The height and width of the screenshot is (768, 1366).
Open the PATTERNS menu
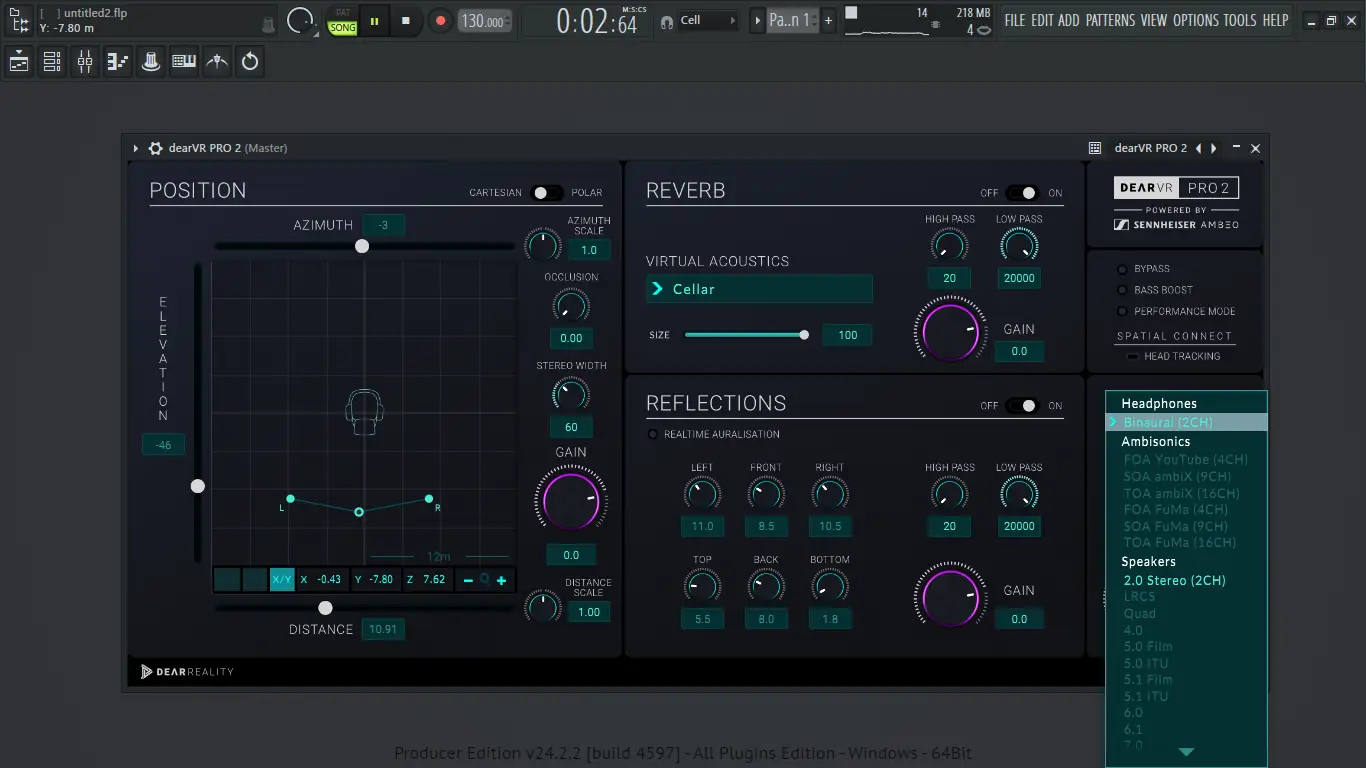coord(1110,20)
